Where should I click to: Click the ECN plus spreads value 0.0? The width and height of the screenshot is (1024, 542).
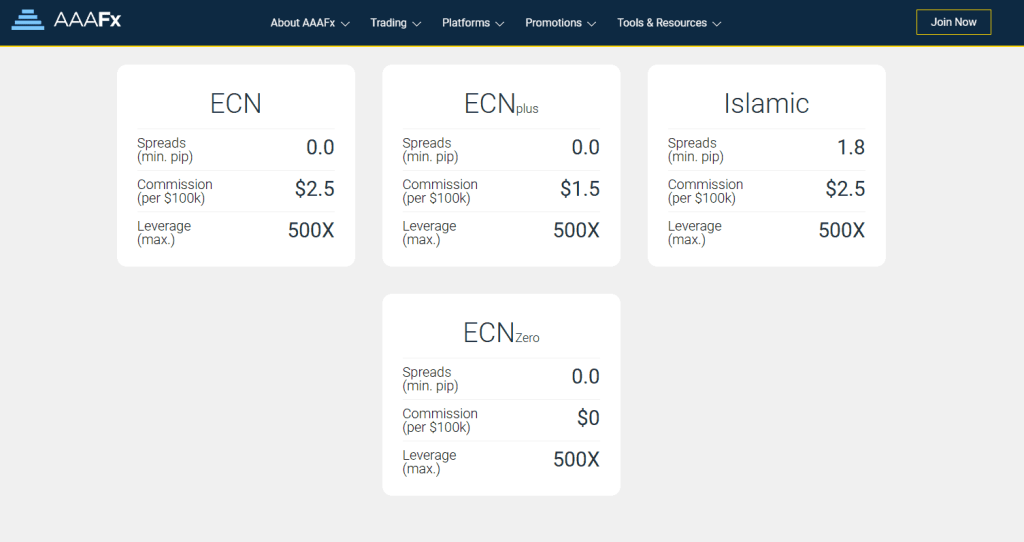click(x=586, y=148)
